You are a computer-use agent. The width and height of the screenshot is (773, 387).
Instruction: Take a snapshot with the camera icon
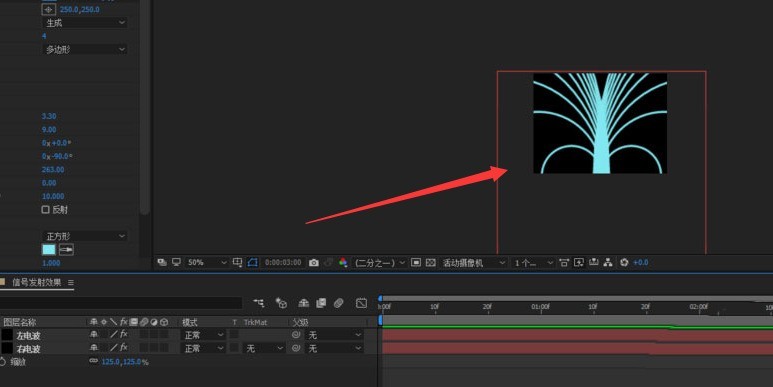(314, 263)
